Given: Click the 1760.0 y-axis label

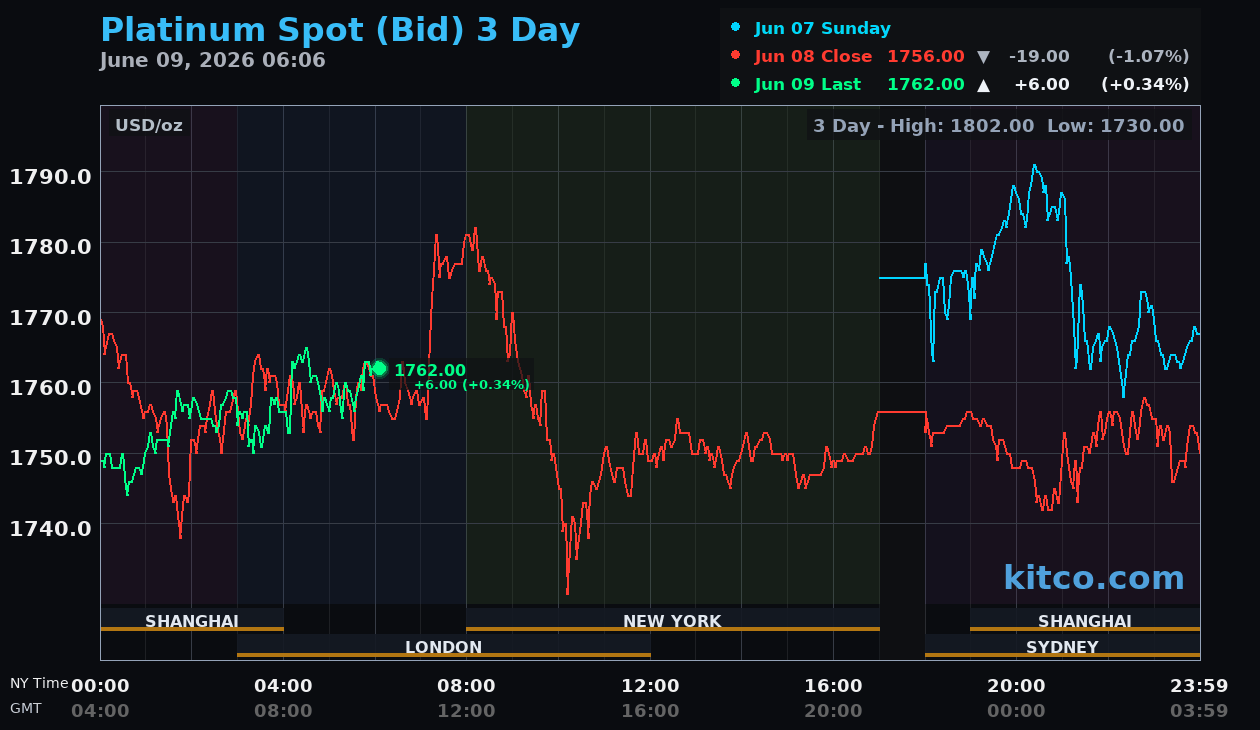Looking at the screenshot, I should (51, 387).
